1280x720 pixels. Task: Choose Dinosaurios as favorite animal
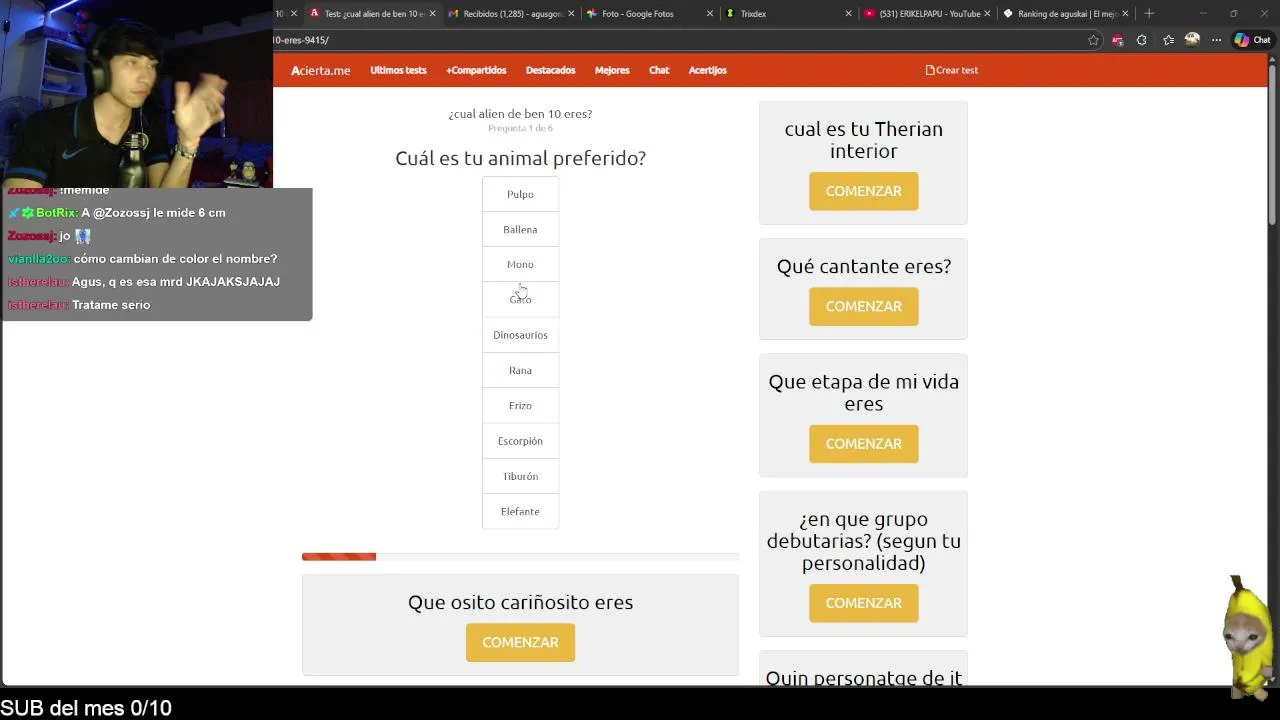tap(520, 335)
